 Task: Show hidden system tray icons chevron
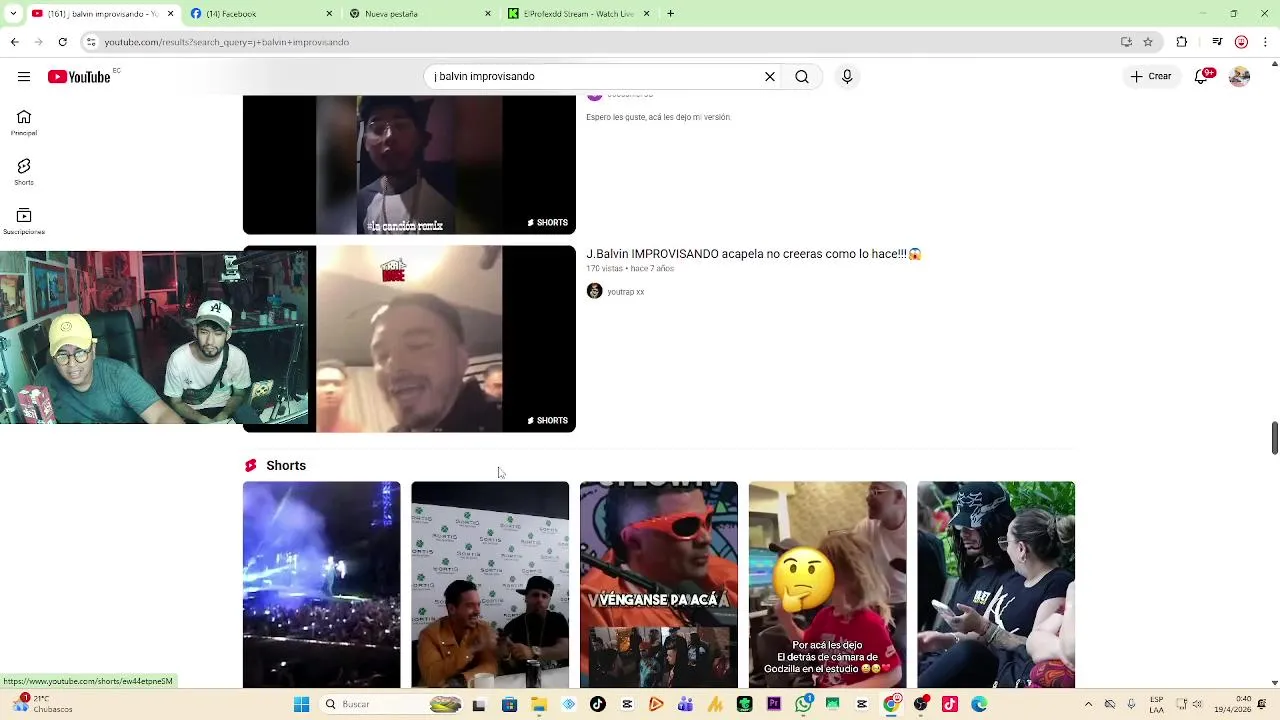(1088, 704)
